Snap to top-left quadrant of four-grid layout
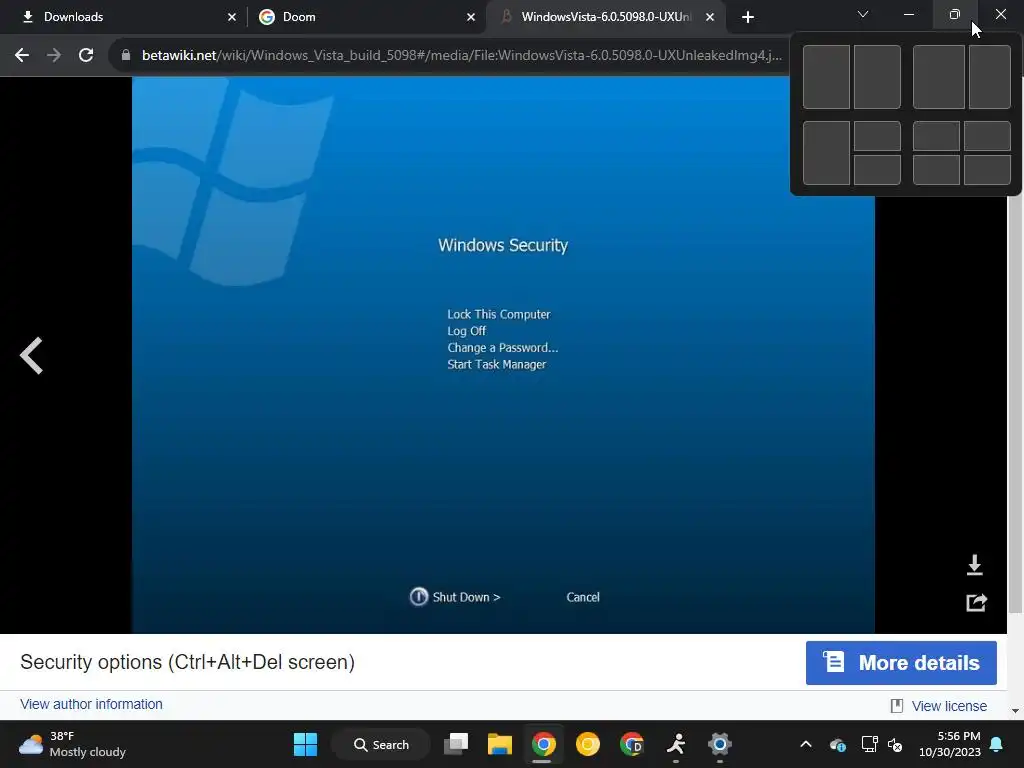The image size is (1024, 768). pos(936,136)
